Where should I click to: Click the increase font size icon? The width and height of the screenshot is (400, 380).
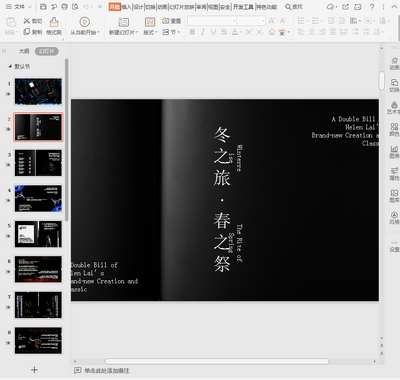[x=272, y=21]
